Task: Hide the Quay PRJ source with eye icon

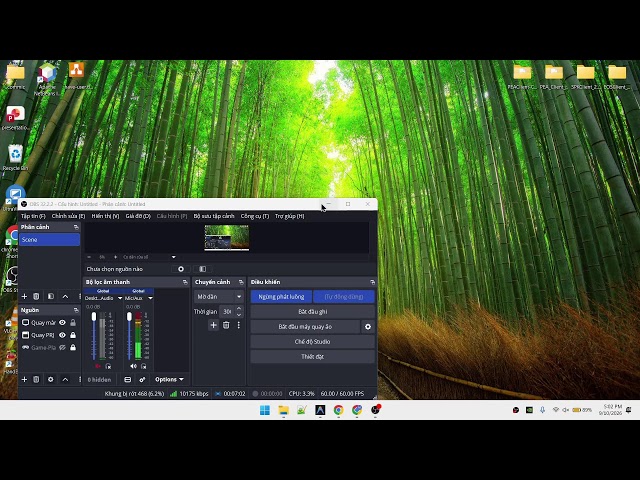Action: [x=62, y=335]
